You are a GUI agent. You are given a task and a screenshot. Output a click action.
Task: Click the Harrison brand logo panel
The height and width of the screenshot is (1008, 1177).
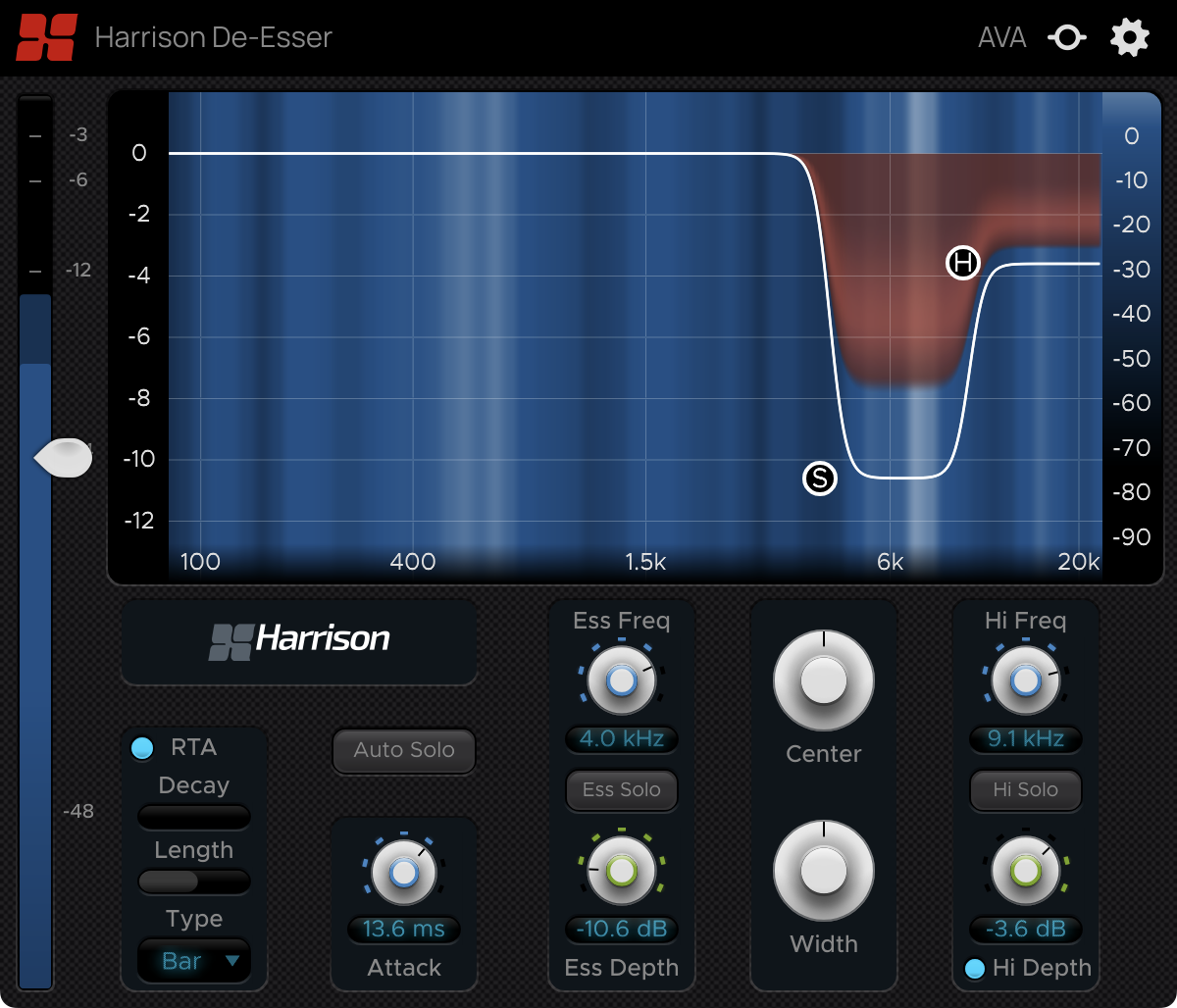299,641
